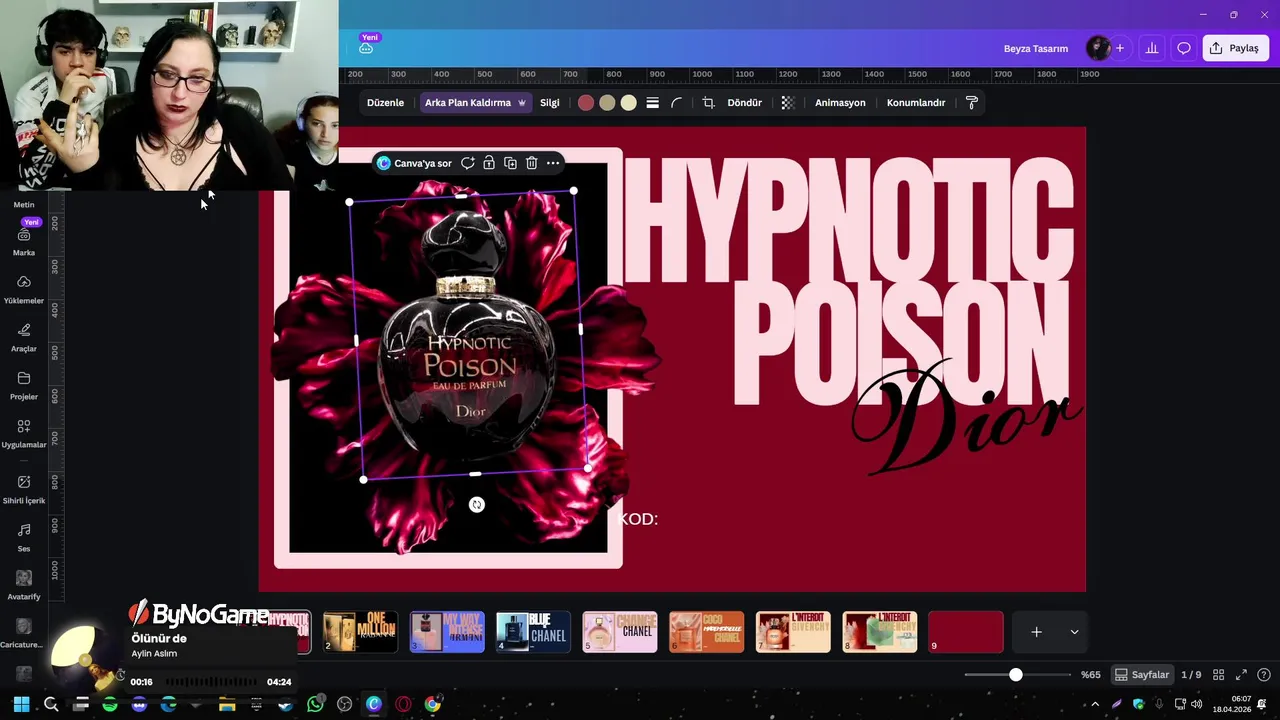
Task: Open the Animasyon panel
Action: click(x=840, y=103)
